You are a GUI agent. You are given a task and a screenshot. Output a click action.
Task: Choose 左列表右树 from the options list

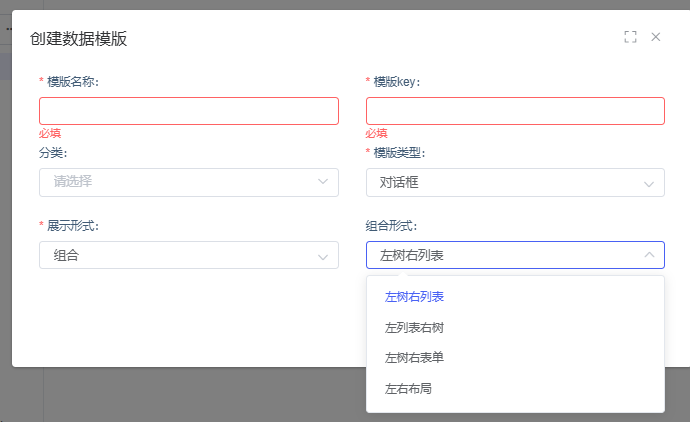tap(415, 327)
